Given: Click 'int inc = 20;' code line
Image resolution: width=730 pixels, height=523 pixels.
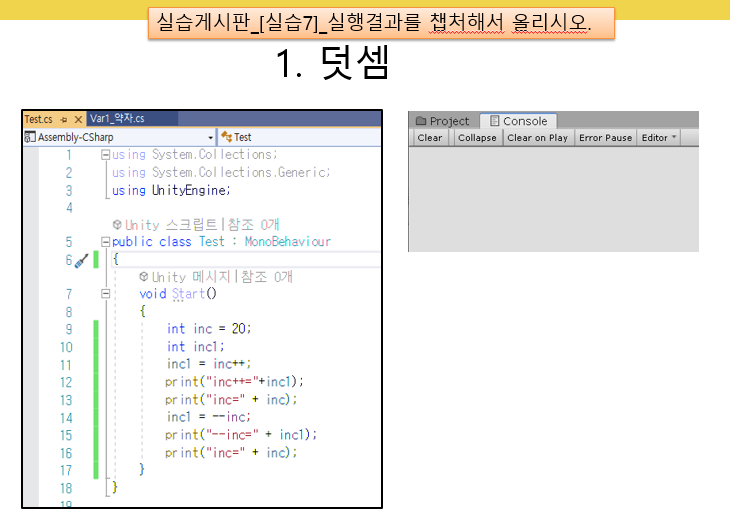Looking at the screenshot, I should (209, 329).
